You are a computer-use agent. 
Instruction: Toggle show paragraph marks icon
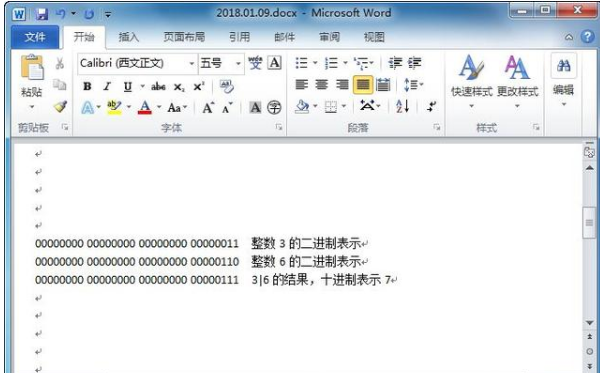click(431, 107)
